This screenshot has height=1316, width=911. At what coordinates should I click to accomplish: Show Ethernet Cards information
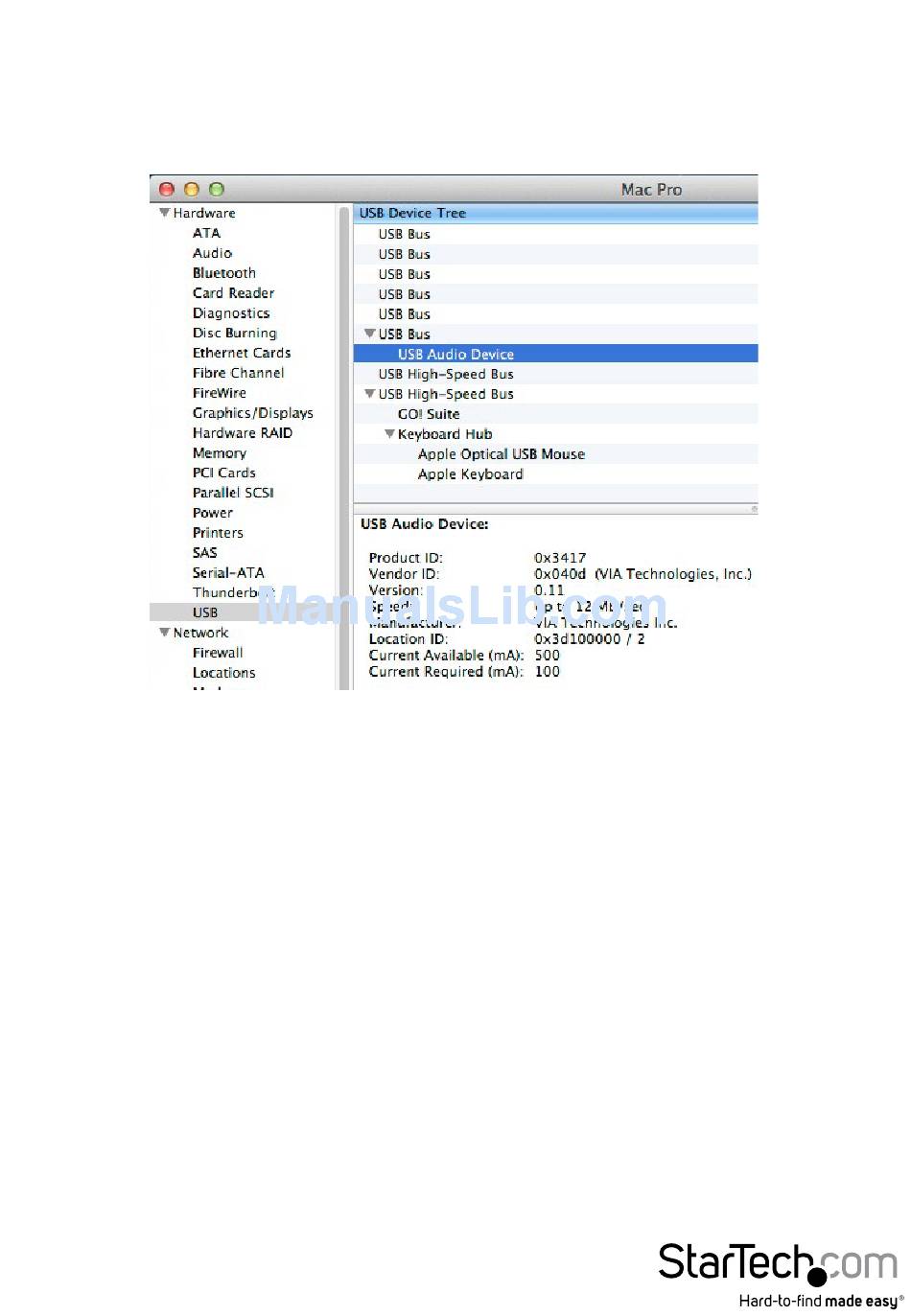click(x=242, y=353)
